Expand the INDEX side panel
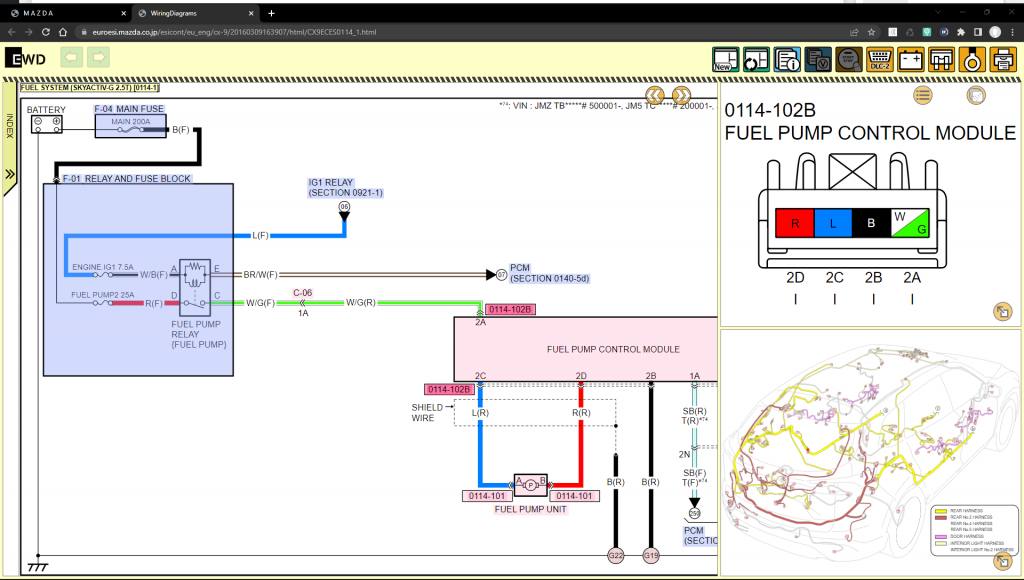 [x=10, y=173]
